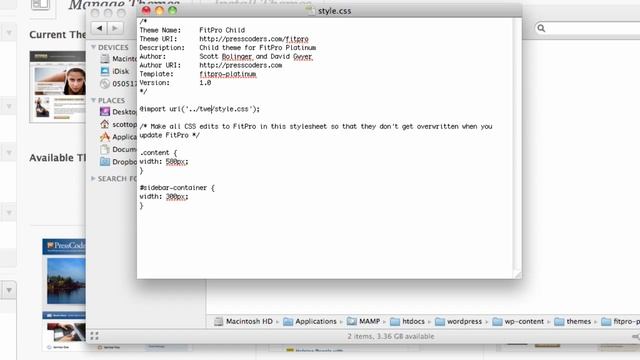
Task: Click 'FitPro Child' theme name text
Action: 222,30
